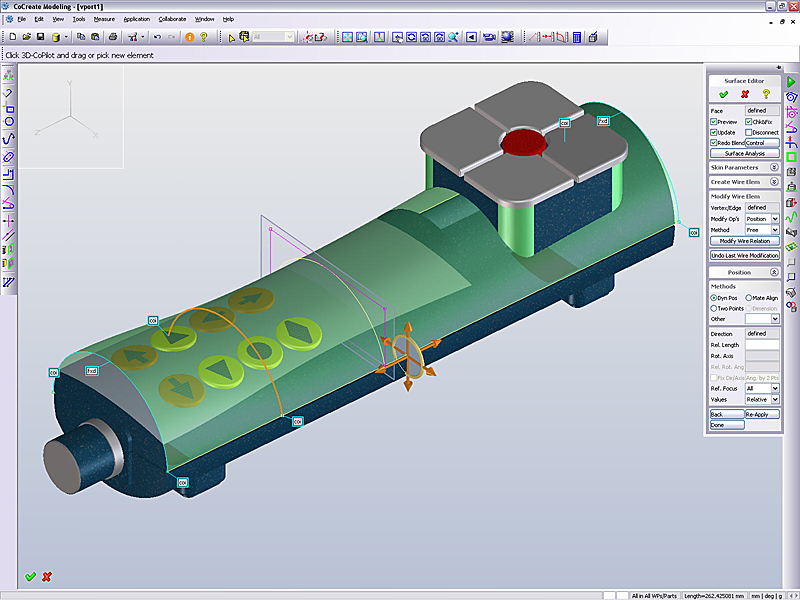Image resolution: width=800 pixels, height=600 pixels.
Task: Click the Surface Analysis button
Action: [744, 153]
